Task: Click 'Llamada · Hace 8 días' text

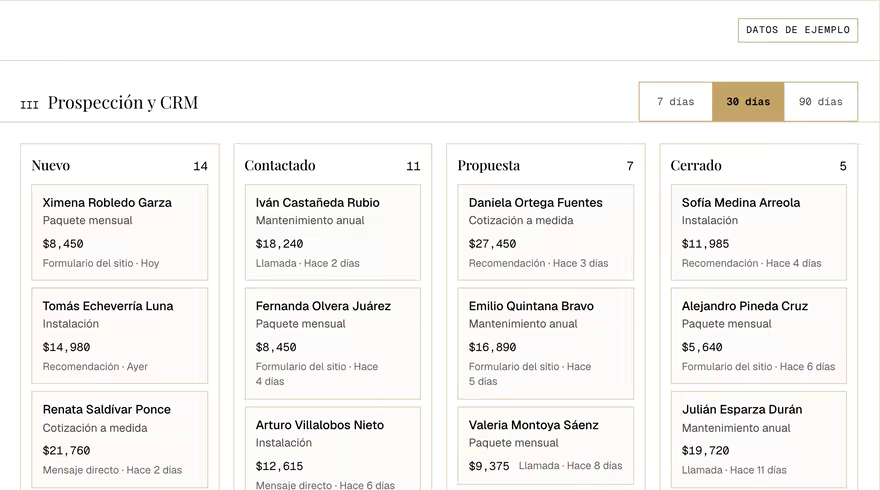Action: [570, 466]
